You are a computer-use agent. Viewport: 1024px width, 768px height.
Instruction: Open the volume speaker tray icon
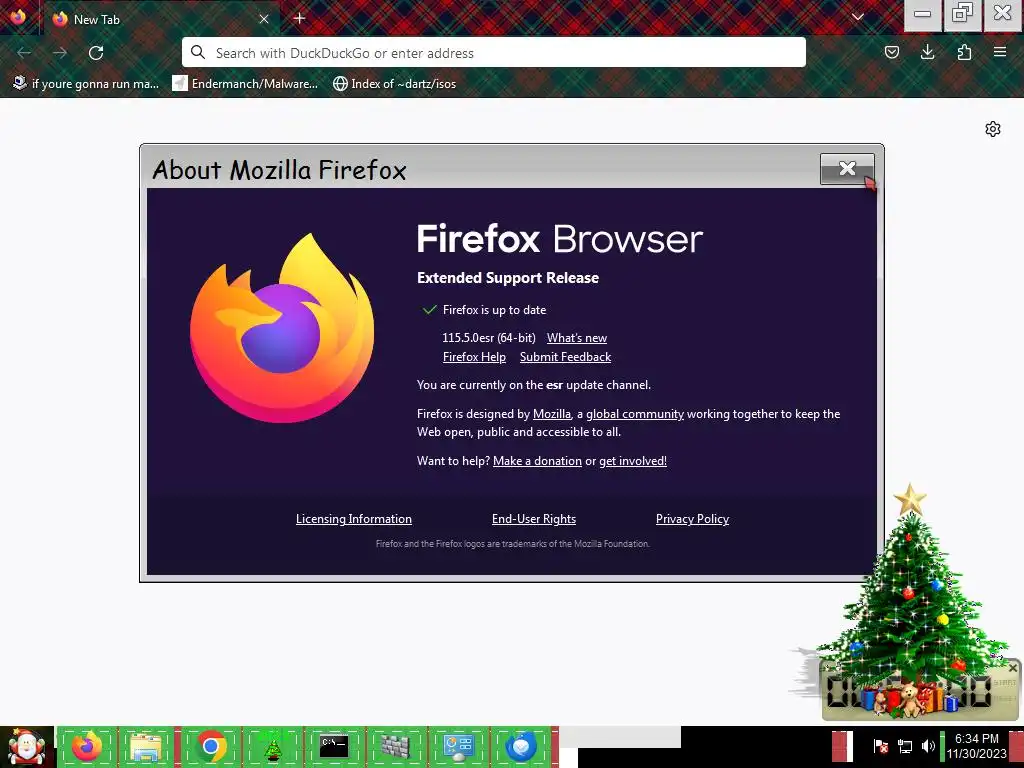[928, 746]
